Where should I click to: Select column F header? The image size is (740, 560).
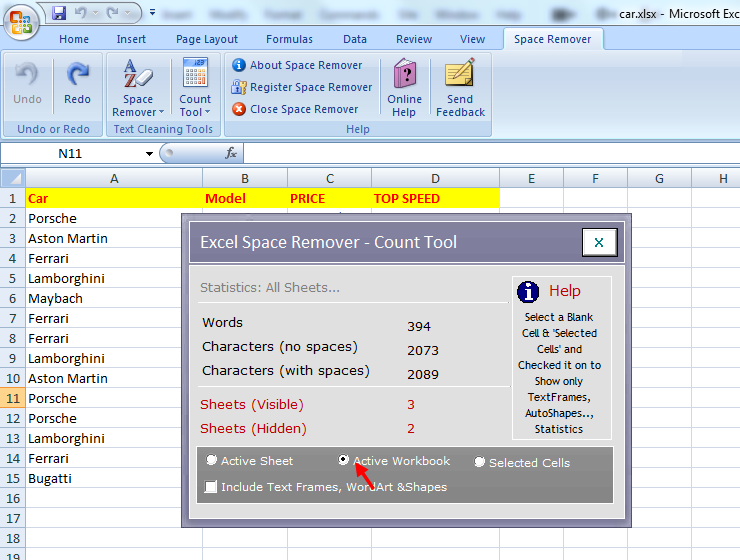click(595, 179)
